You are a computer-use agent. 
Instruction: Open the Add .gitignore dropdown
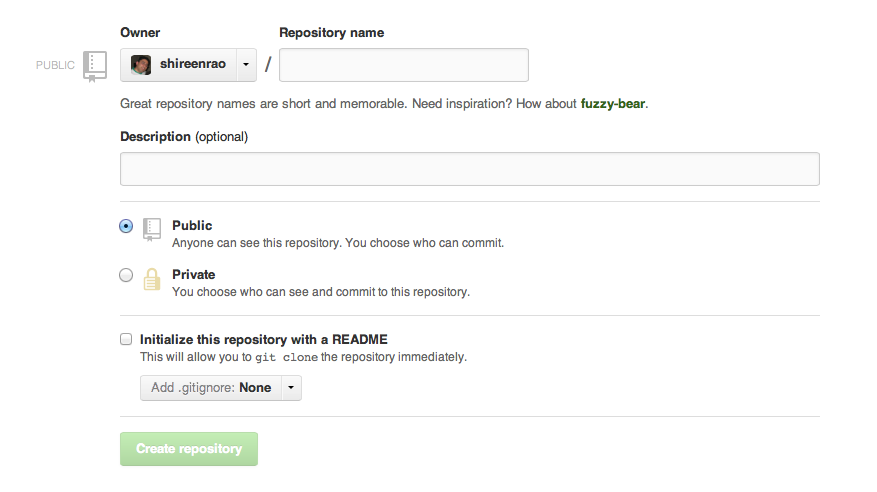pyautogui.click(x=211, y=388)
